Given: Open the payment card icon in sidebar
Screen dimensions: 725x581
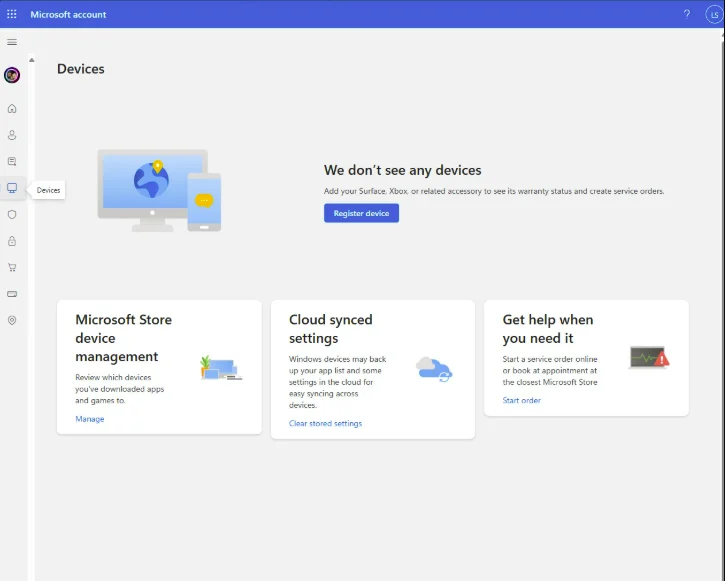Looking at the screenshot, I should pos(12,294).
